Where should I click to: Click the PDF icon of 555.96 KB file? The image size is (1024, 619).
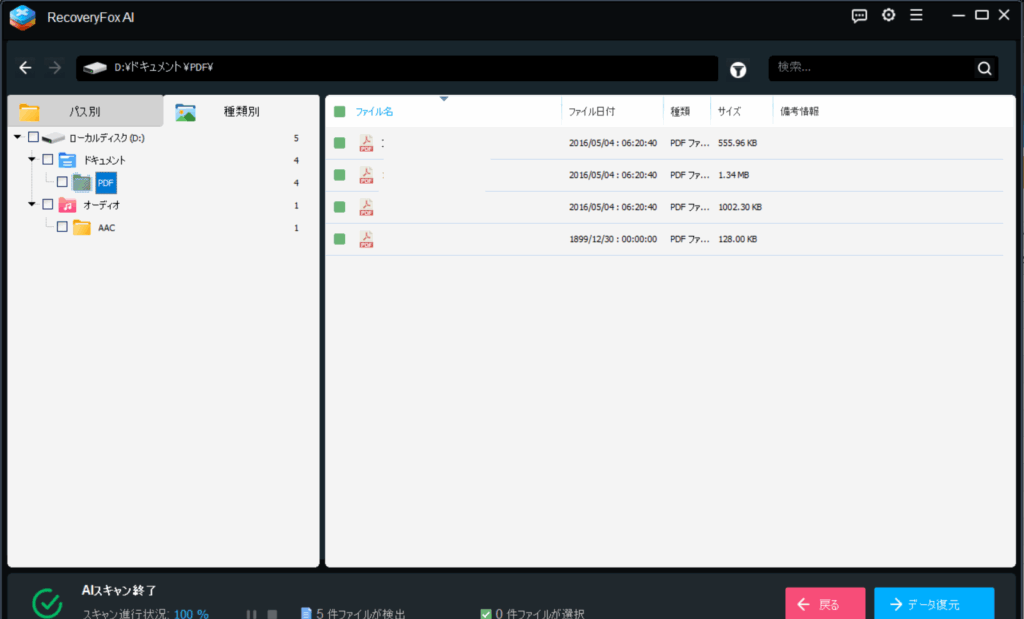tap(367, 143)
